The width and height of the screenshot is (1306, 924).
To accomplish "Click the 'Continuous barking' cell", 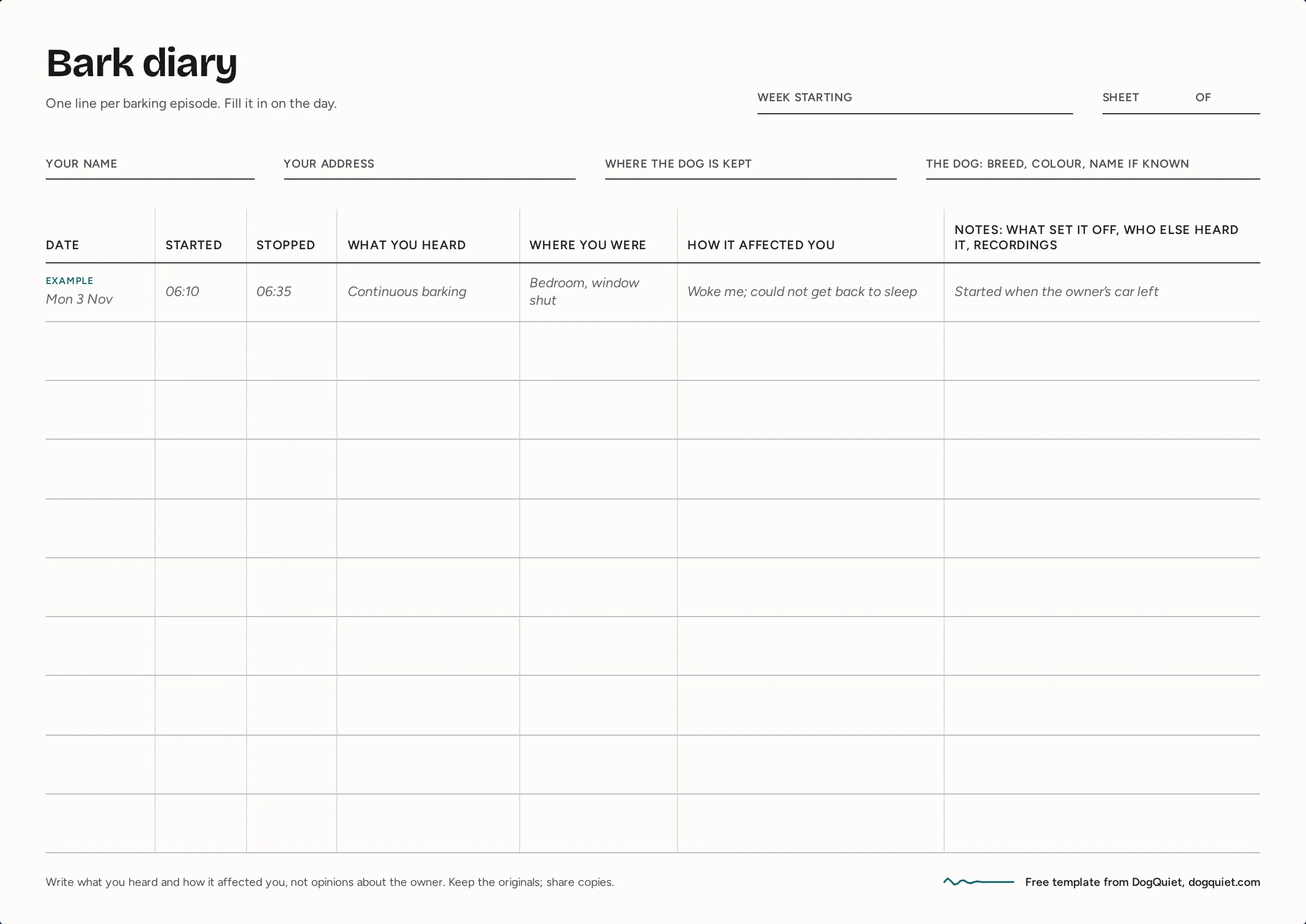I will (406, 291).
